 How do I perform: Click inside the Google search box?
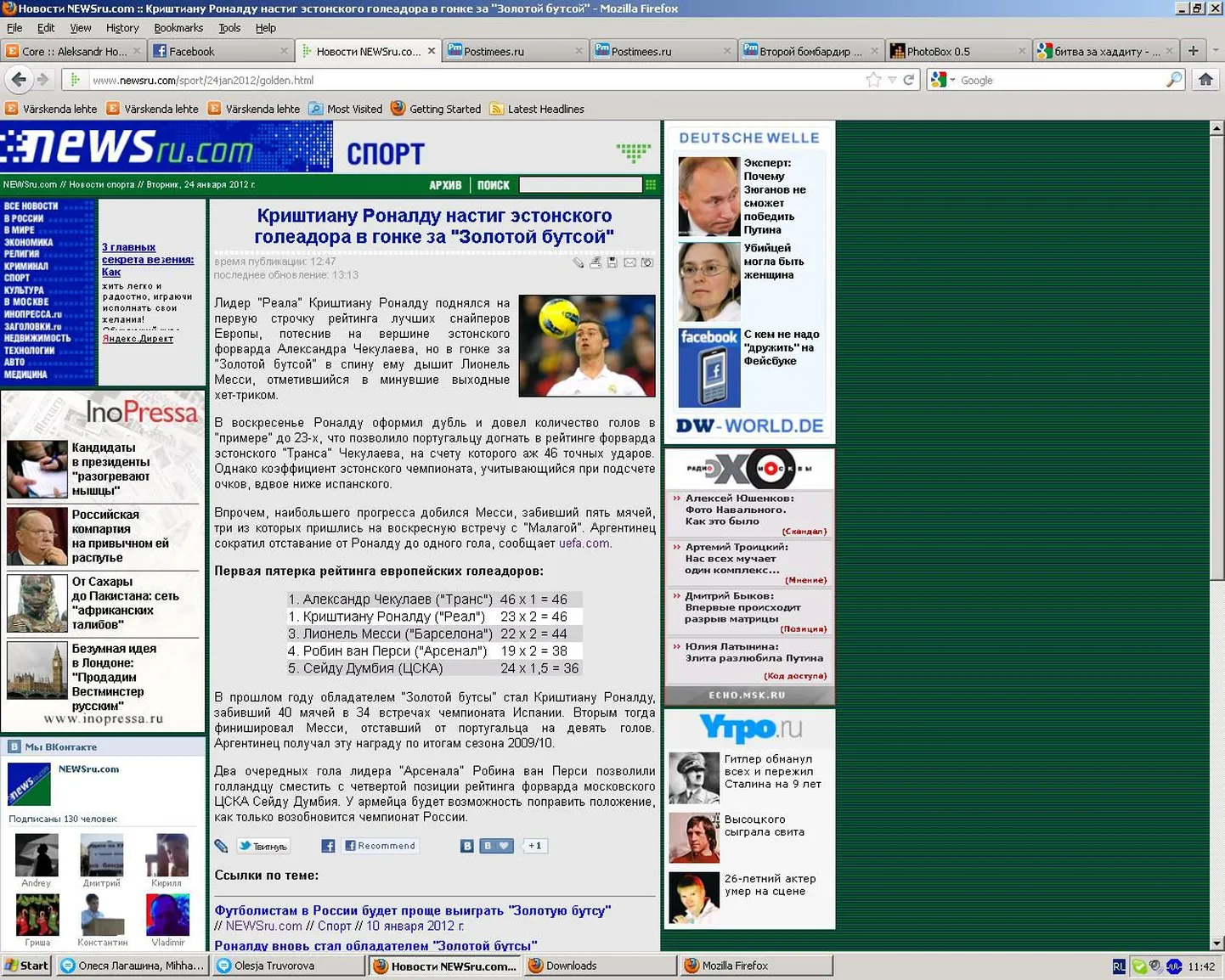click(x=1062, y=80)
